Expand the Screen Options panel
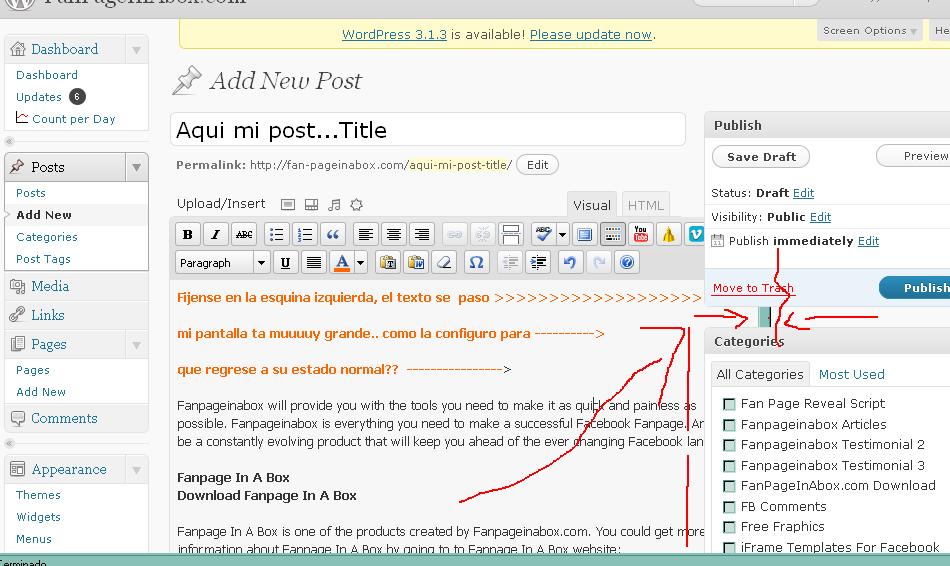This screenshot has height=566, width=950. (869, 30)
